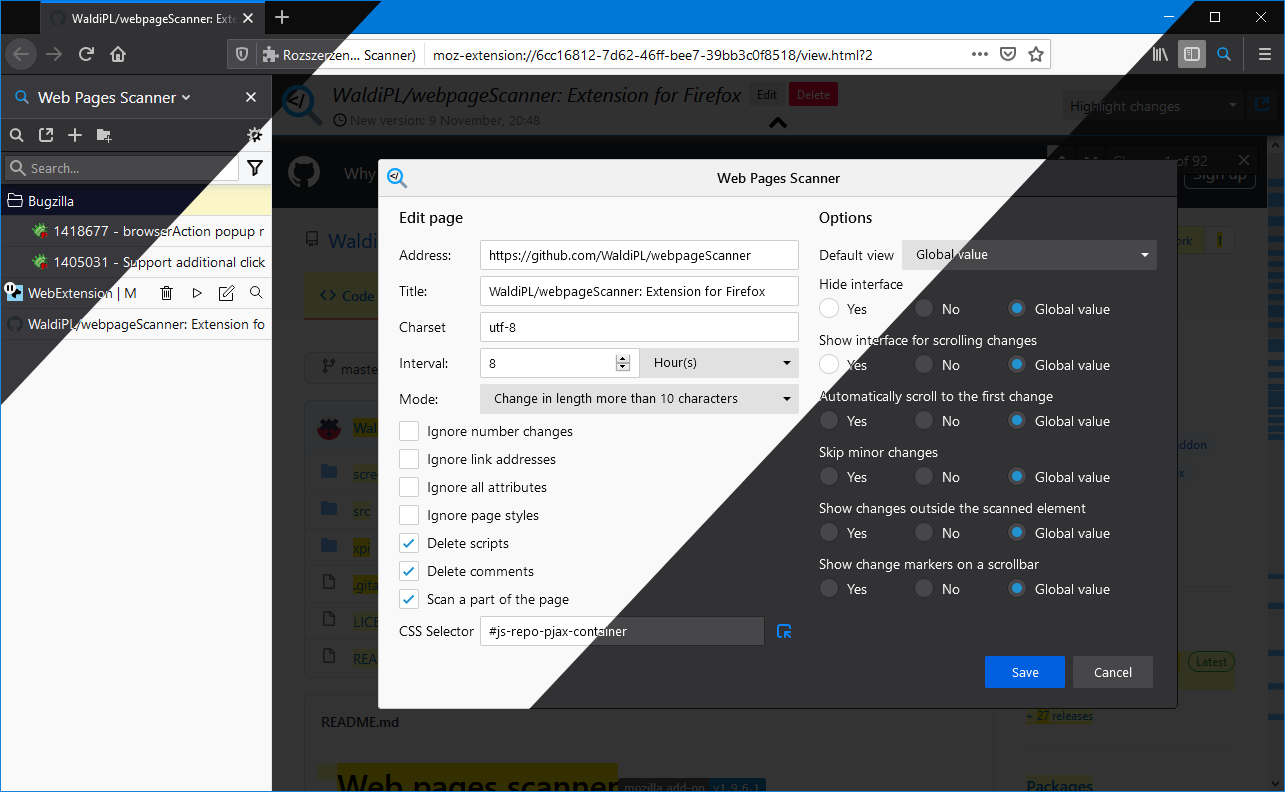
Task: Click the shield tracking protection icon
Action: coord(241,54)
